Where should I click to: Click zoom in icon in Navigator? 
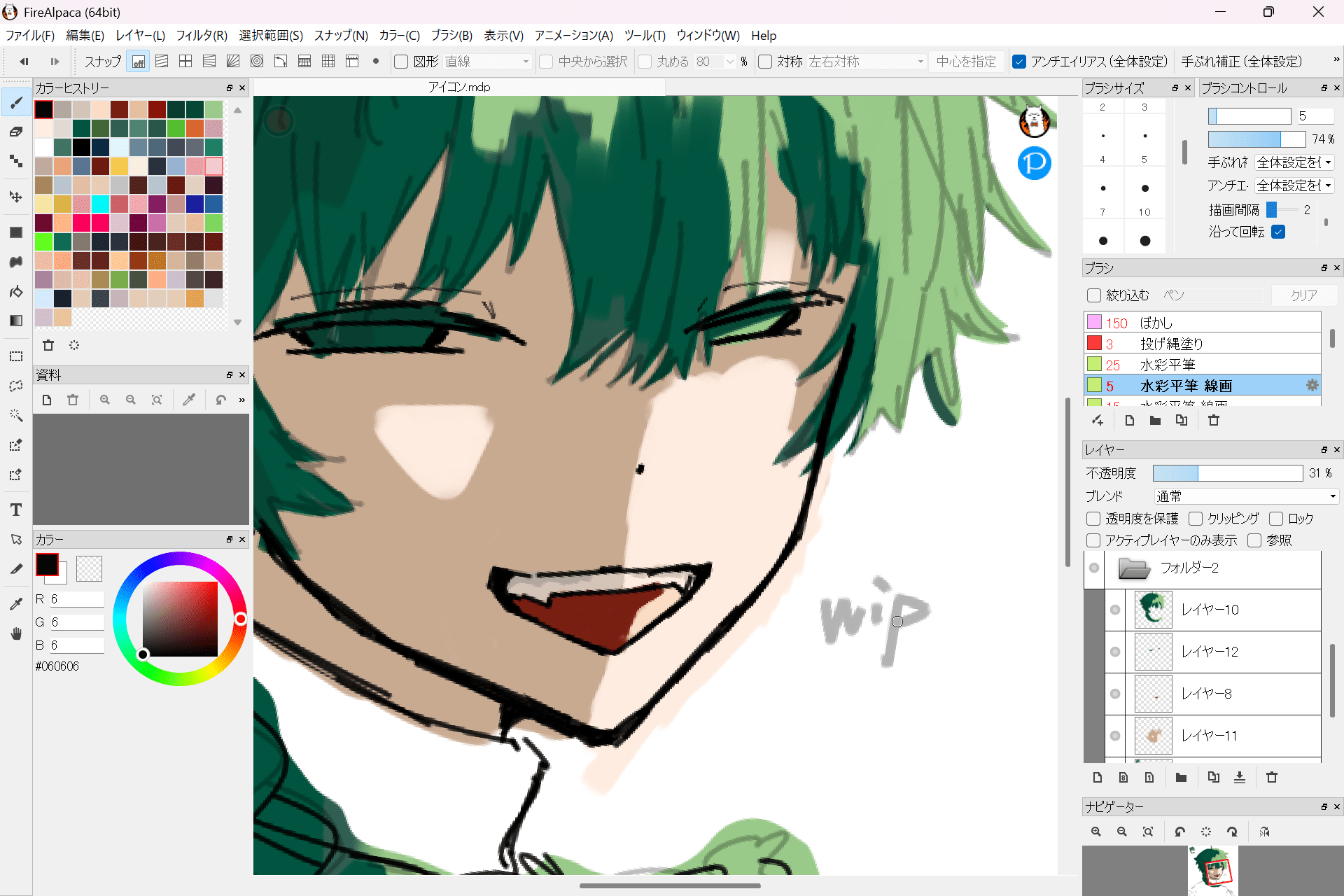[1096, 832]
